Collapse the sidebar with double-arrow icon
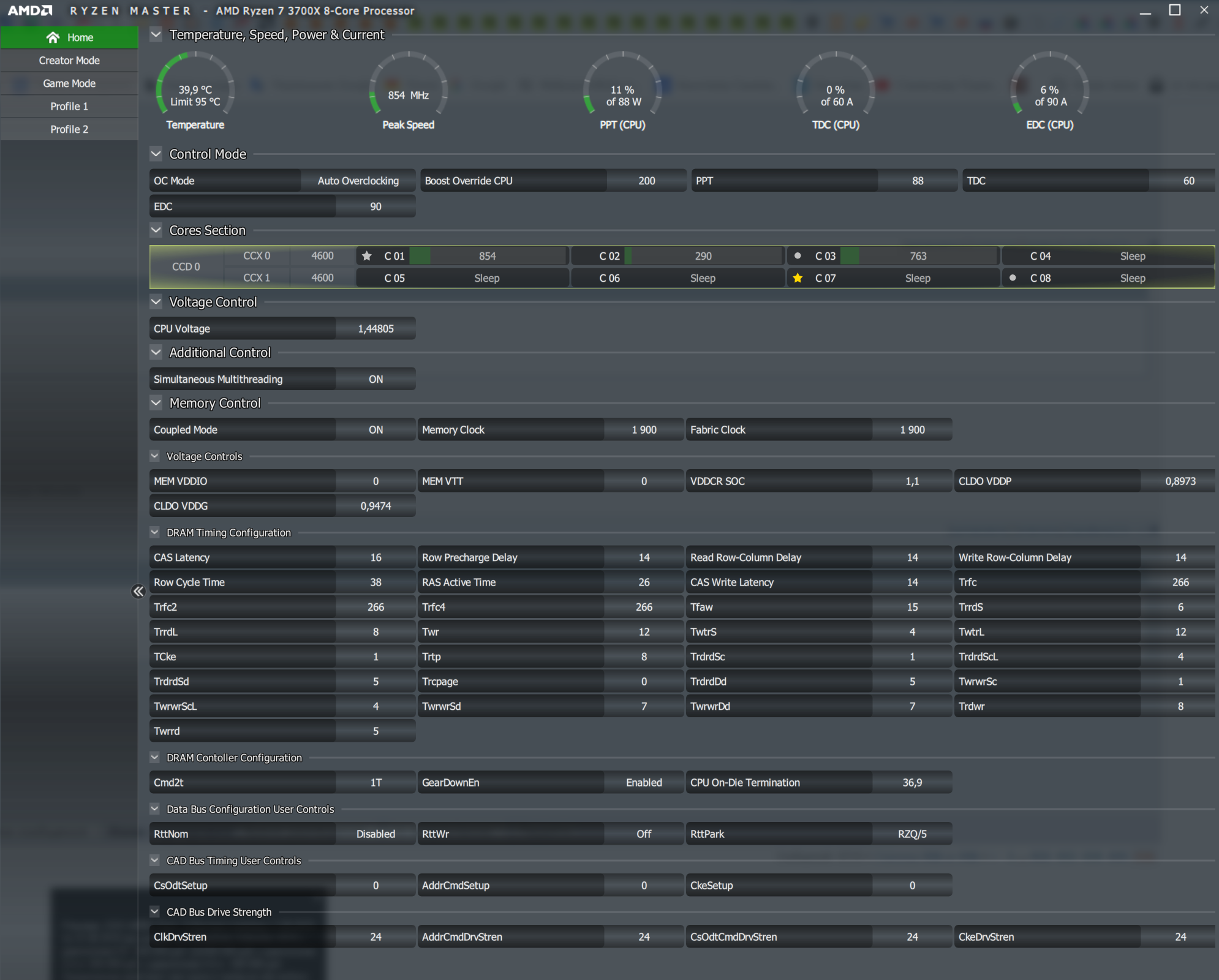This screenshot has height=980, width=1219. tap(138, 591)
